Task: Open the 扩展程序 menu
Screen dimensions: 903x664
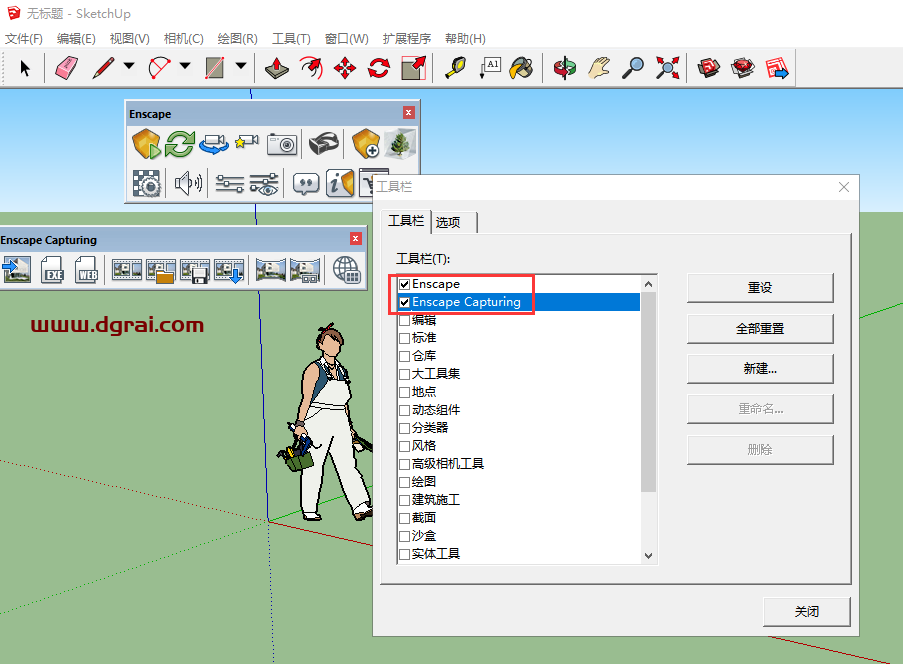Action: pyautogui.click(x=407, y=39)
